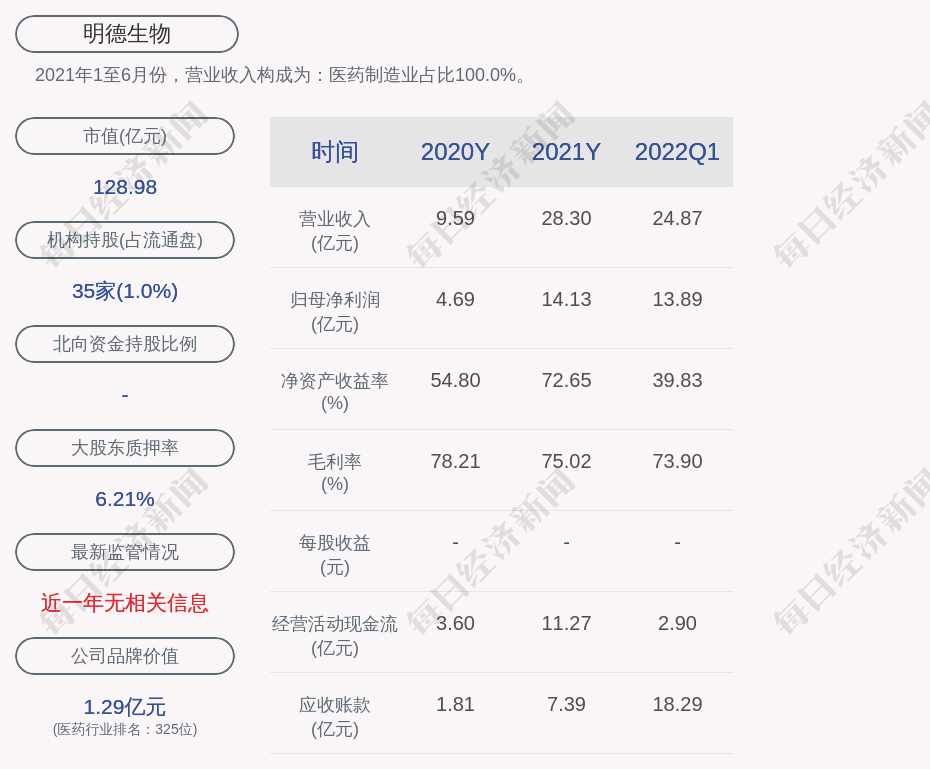Click the 2022Q1 column header
This screenshot has height=769, width=930.
[x=677, y=152]
